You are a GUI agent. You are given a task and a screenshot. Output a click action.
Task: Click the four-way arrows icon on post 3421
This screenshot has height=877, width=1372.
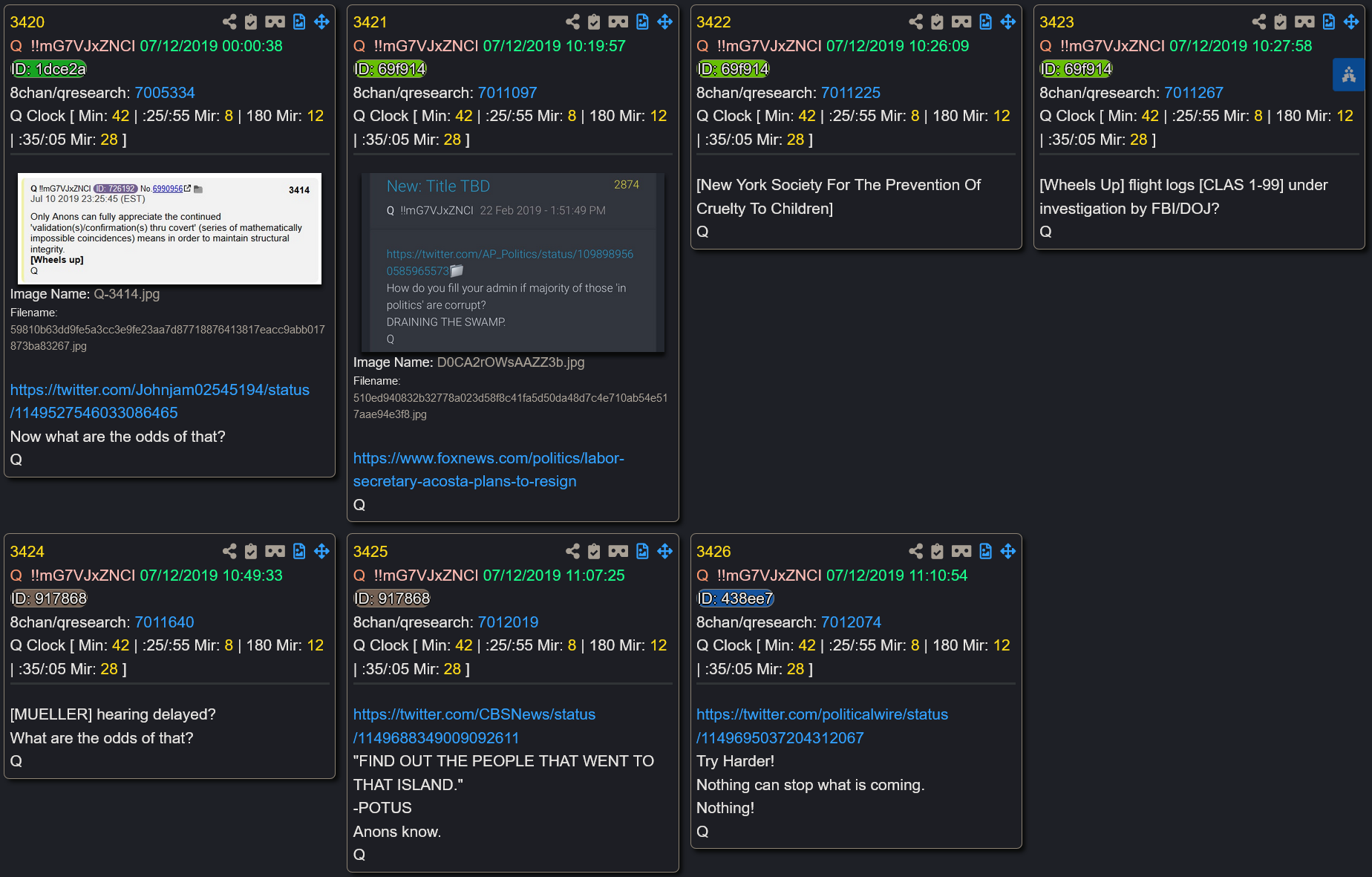point(664,22)
